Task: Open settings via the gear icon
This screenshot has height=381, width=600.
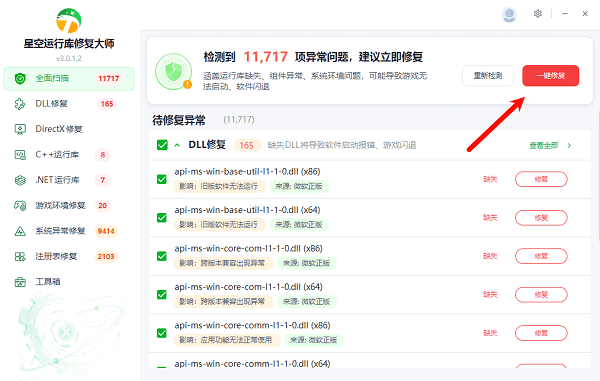Action: coord(538,14)
